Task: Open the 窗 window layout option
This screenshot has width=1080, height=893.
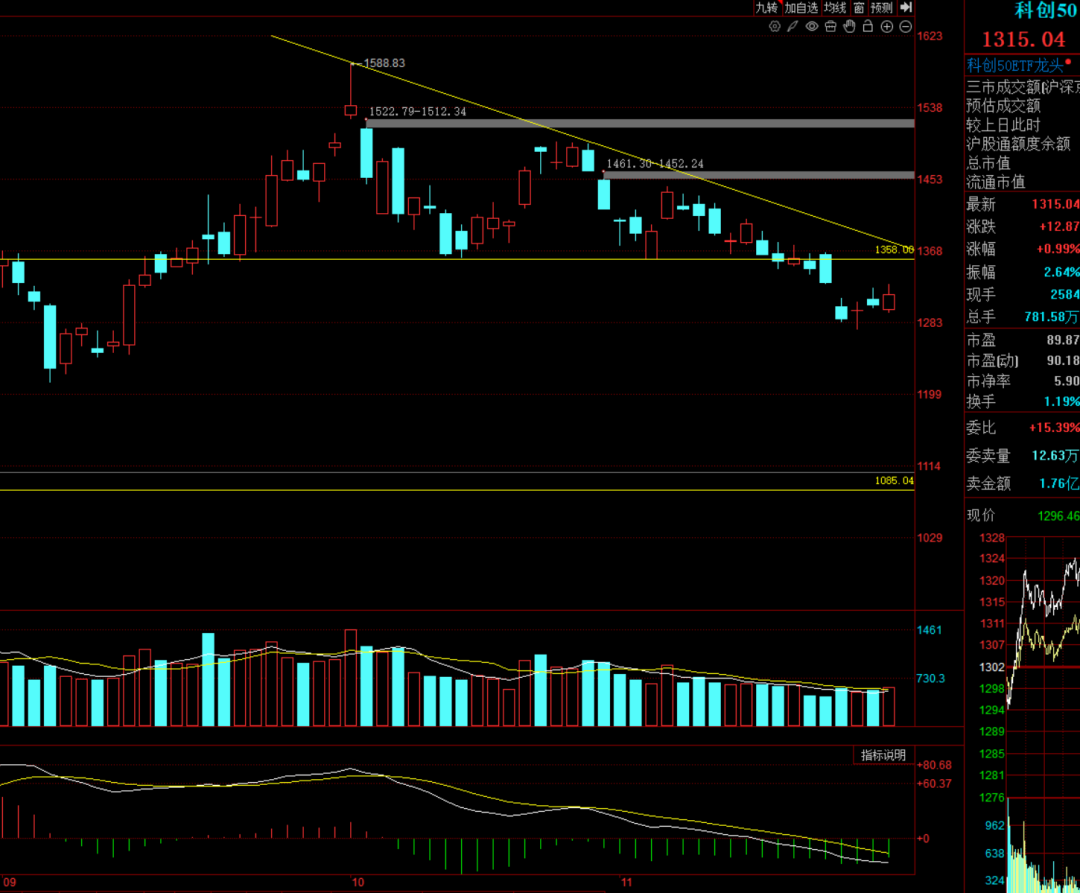Action: point(858,7)
